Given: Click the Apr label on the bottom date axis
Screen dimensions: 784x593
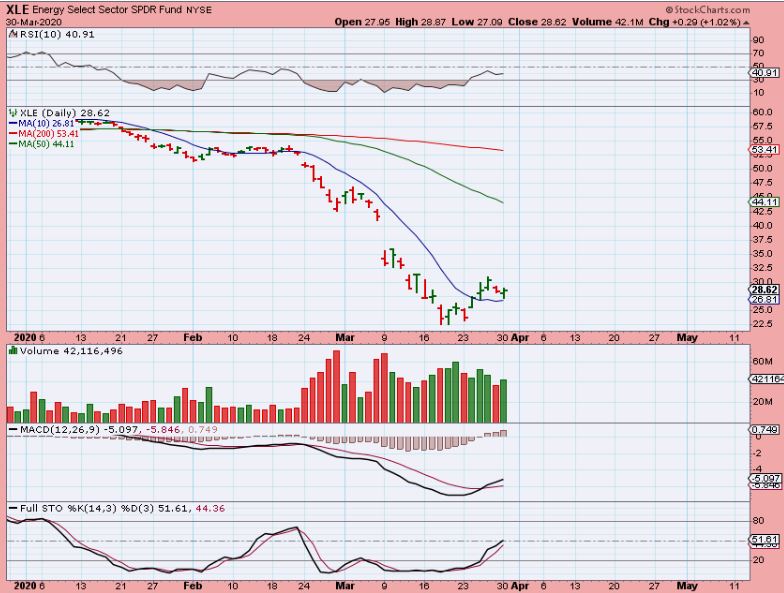Looking at the screenshot, I should (520, 586).
